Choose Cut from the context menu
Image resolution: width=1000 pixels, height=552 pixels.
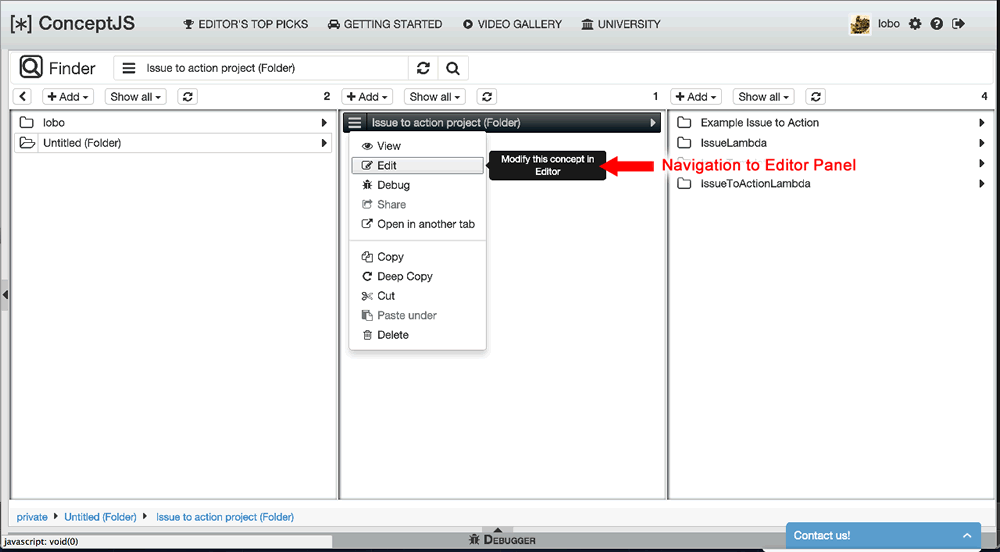(x=417, y=296)
